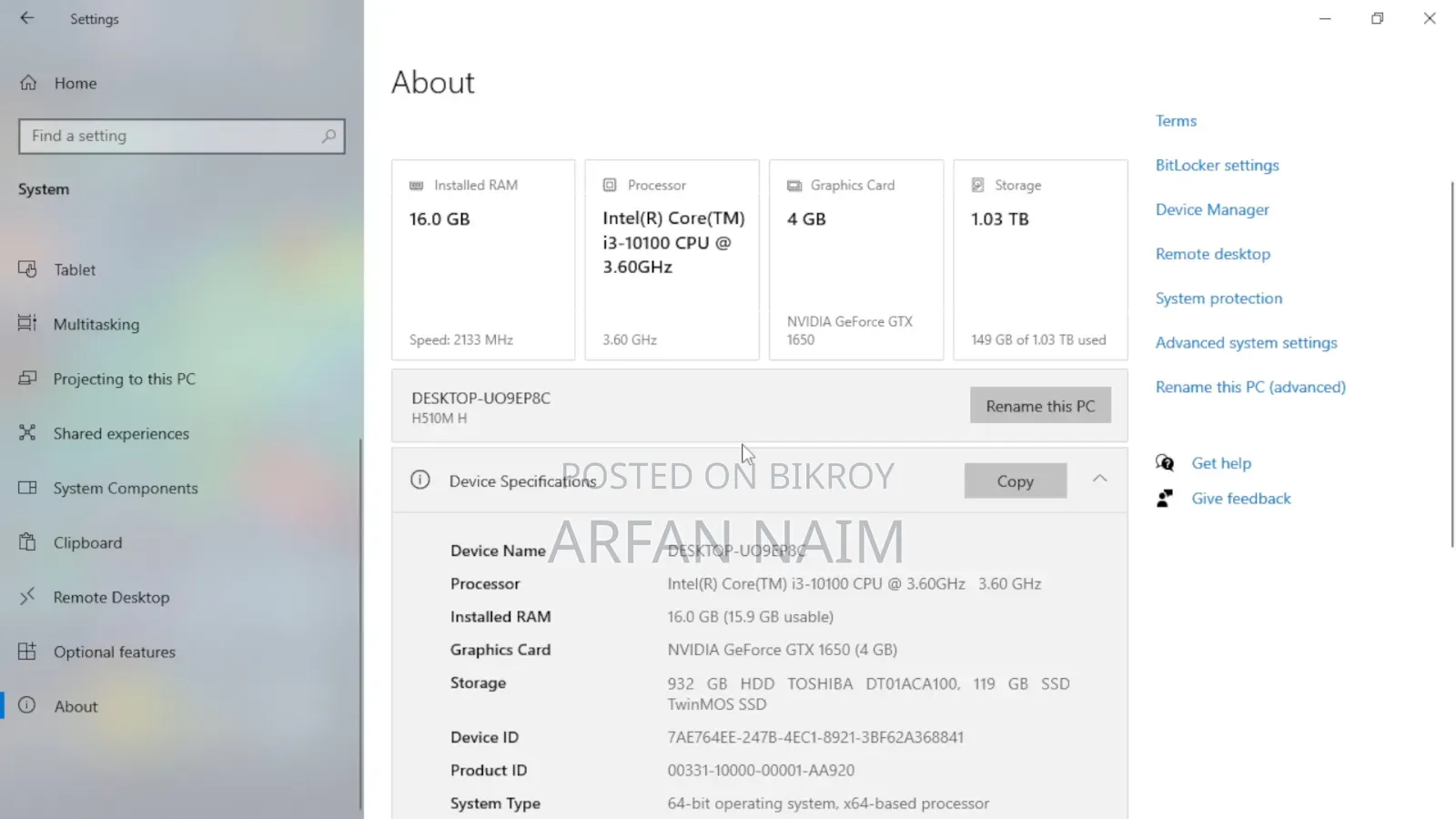Click the Give feedback person icon

[x=1165, y=498]
